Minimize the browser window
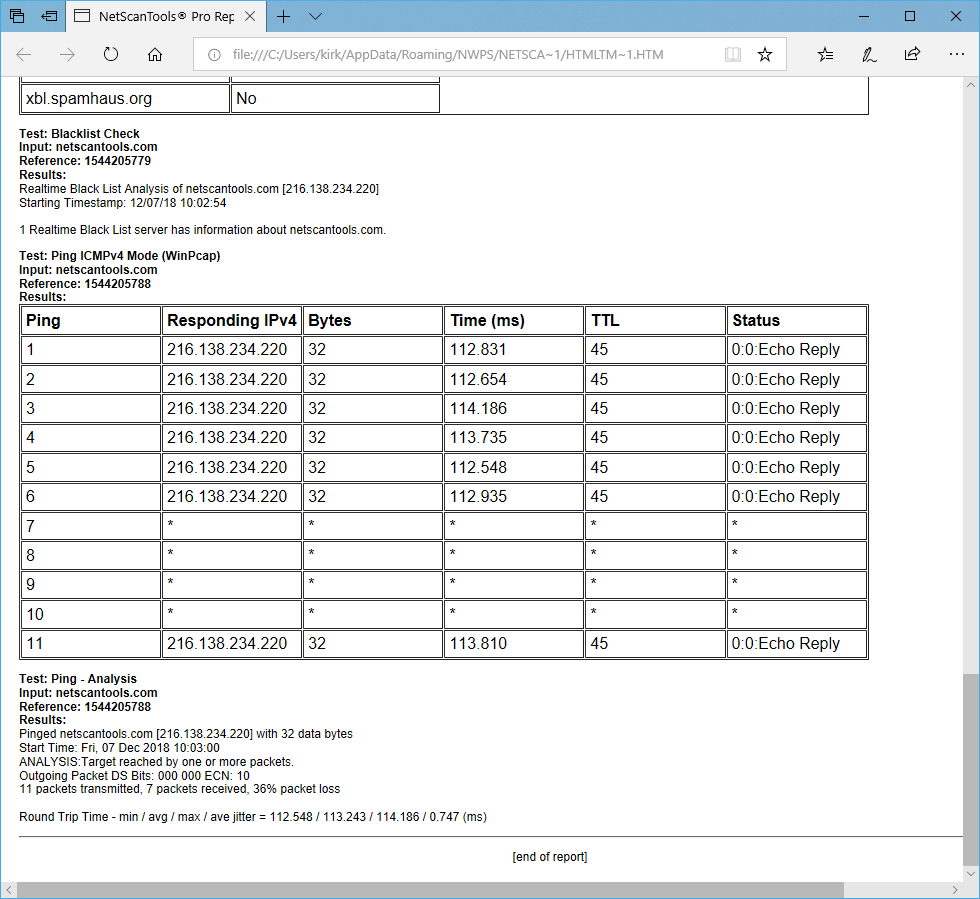980x899 pixels. (x=864, y=16)
